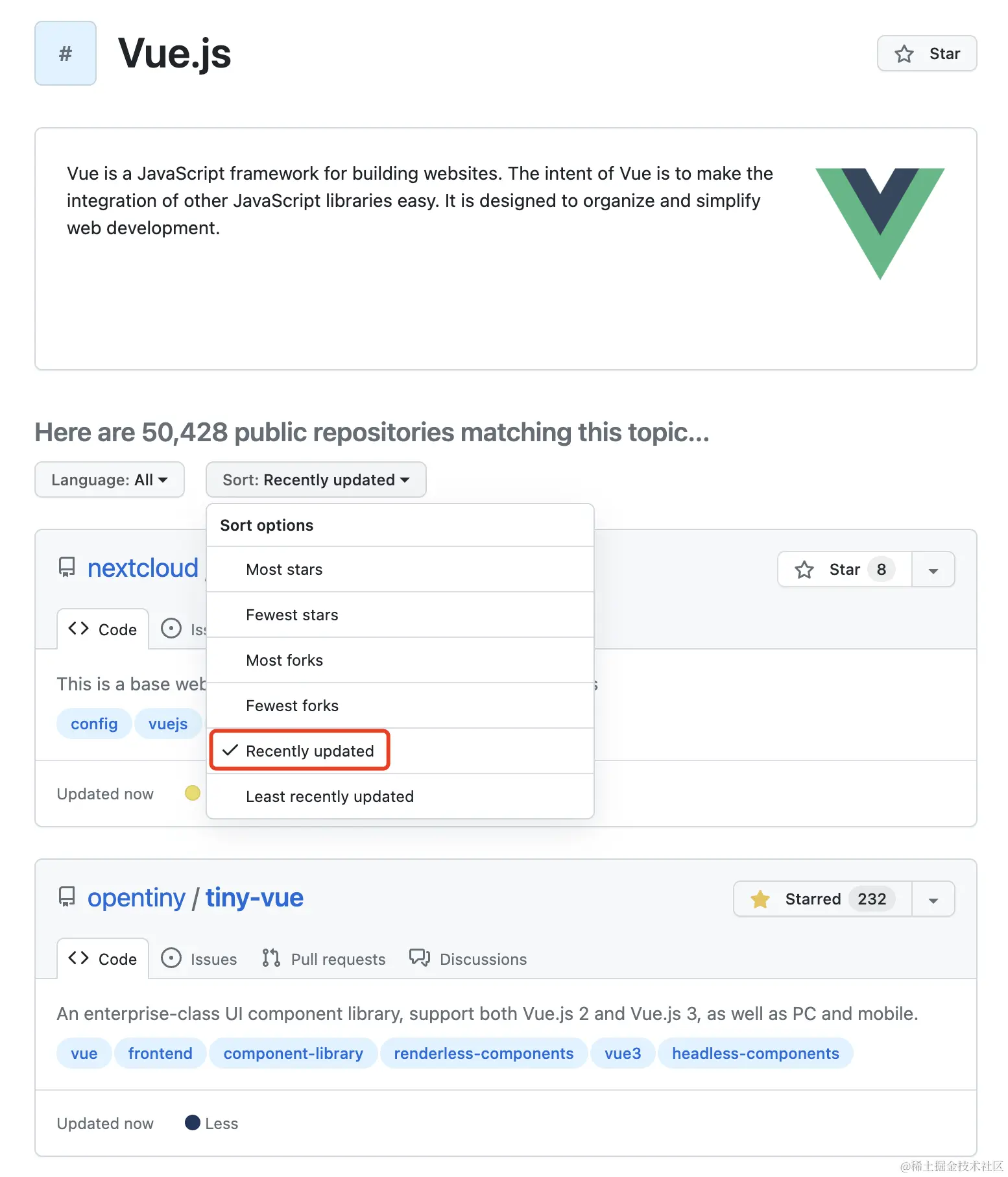The height and width of the screenshot is (1177, 1008).
Task: Click the Vue.js logo image
Action: 880,223
